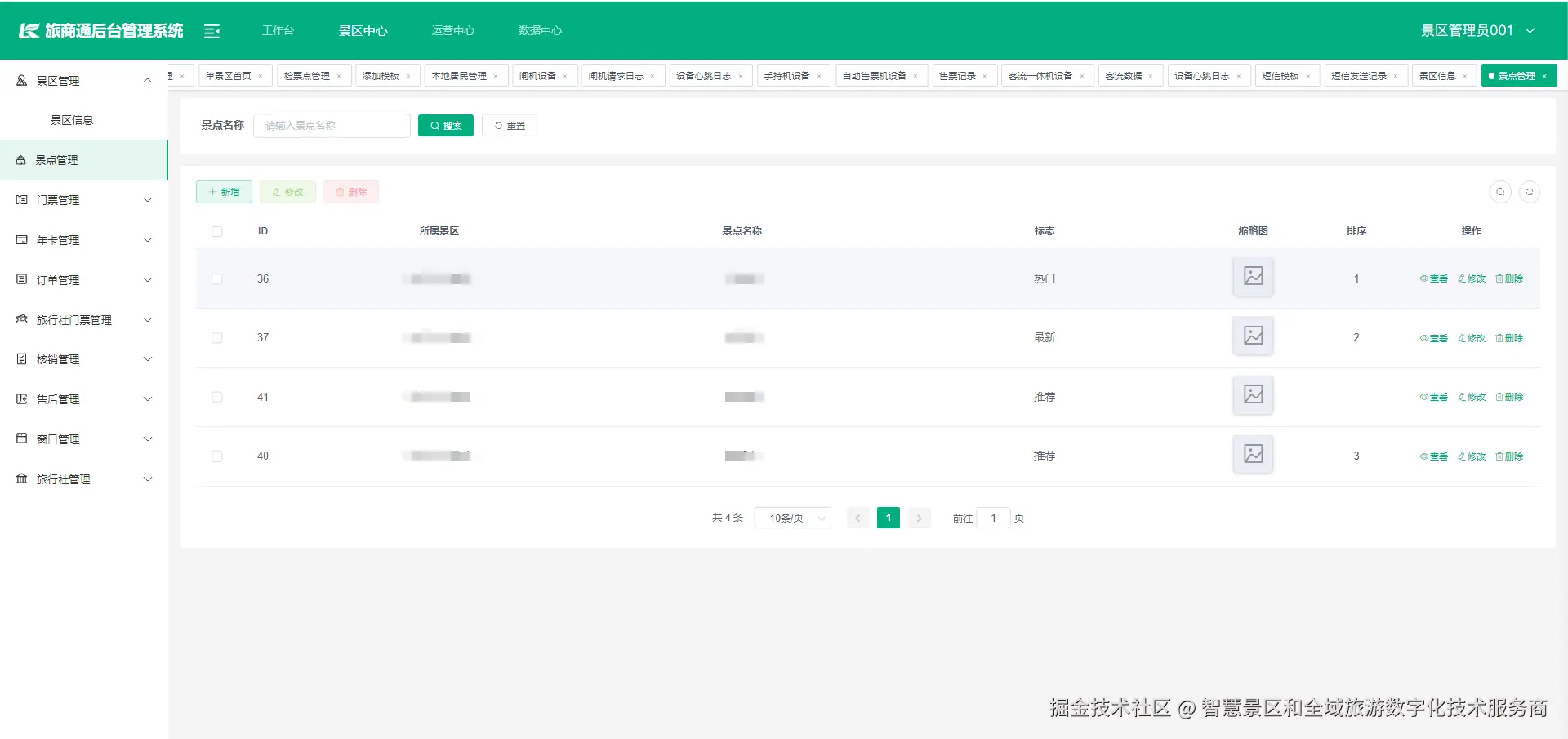The height and width of the screenshot is (739, 1568).
Task: Expand the 核销管理 menu chevron
Action: click(x=148, y=359)
